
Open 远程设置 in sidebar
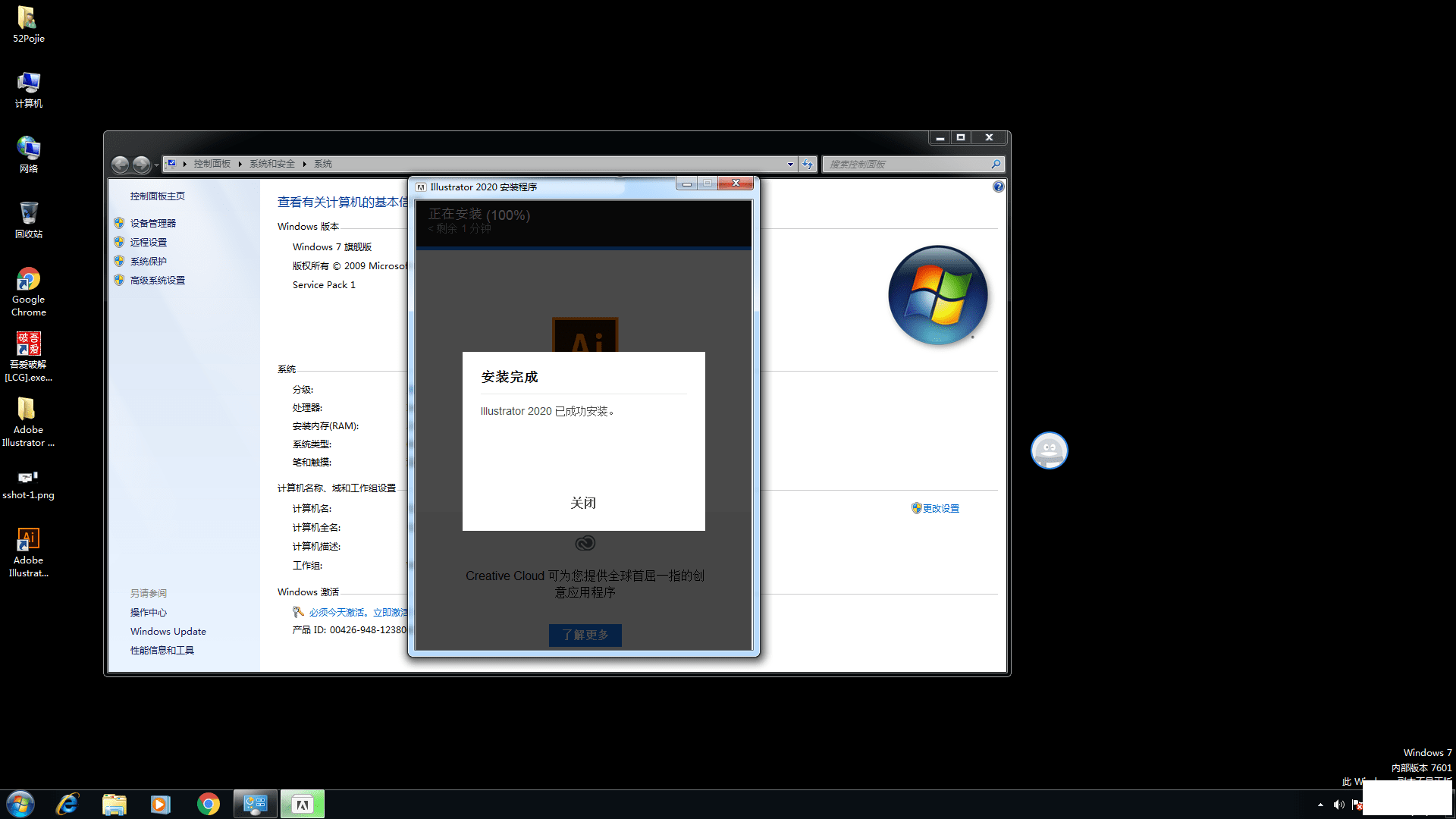(x=149, y=242)
